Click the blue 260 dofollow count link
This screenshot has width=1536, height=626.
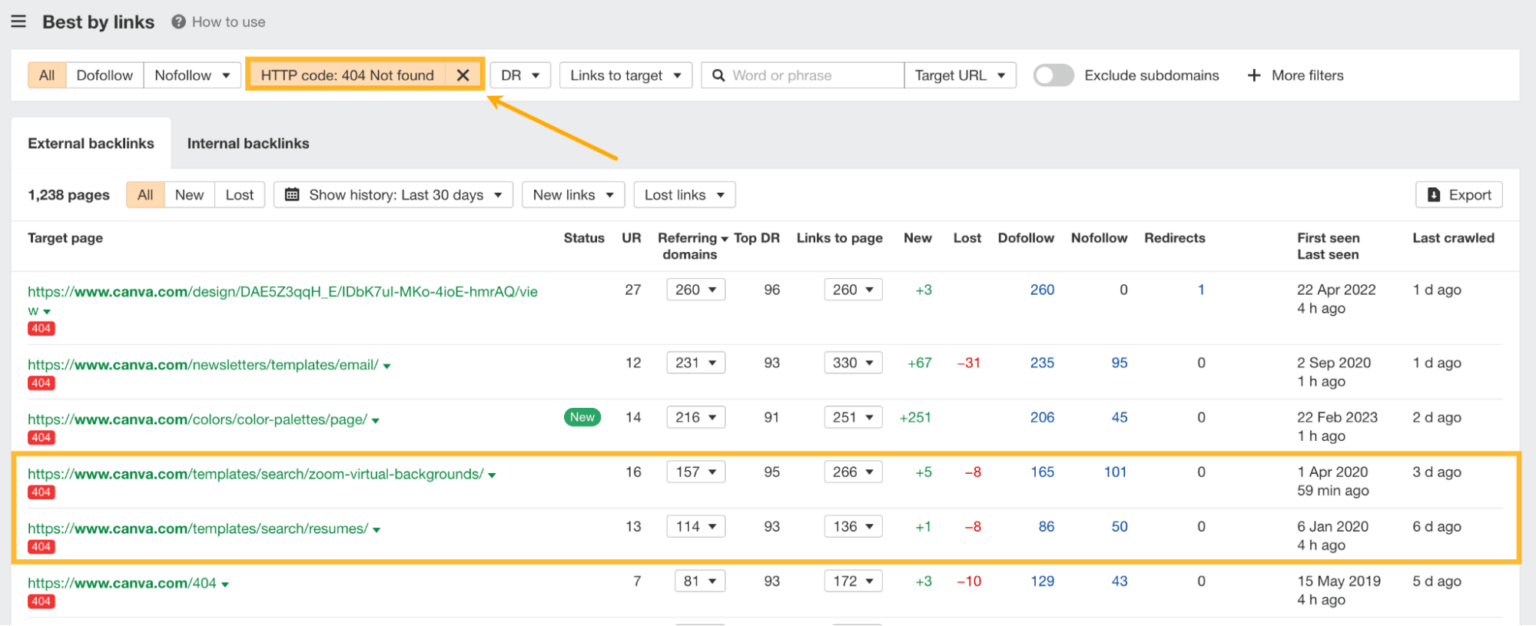(x=1042, y=289)
